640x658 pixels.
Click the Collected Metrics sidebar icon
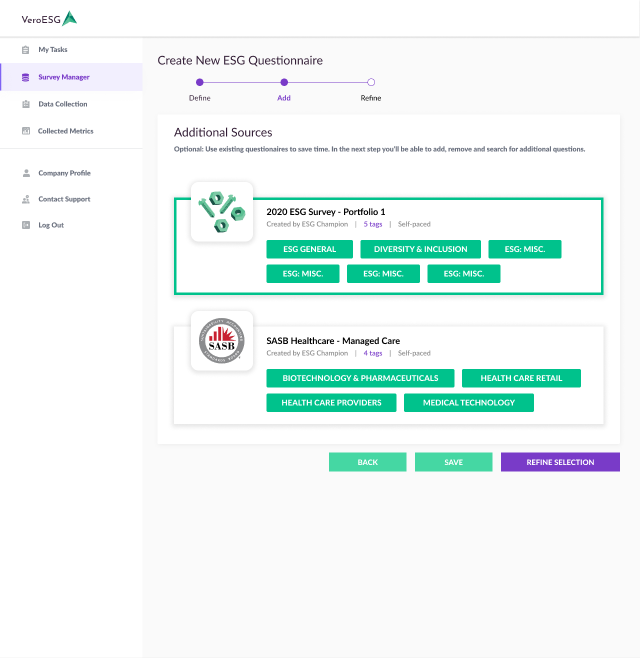tap(26, 131)
